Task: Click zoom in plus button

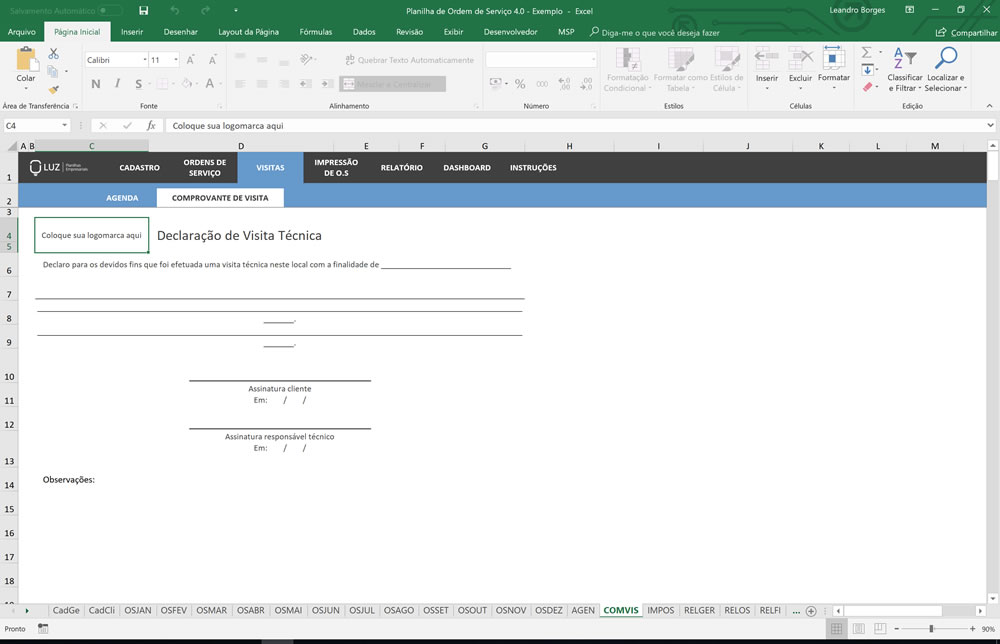Action: [x=972, y=629]
